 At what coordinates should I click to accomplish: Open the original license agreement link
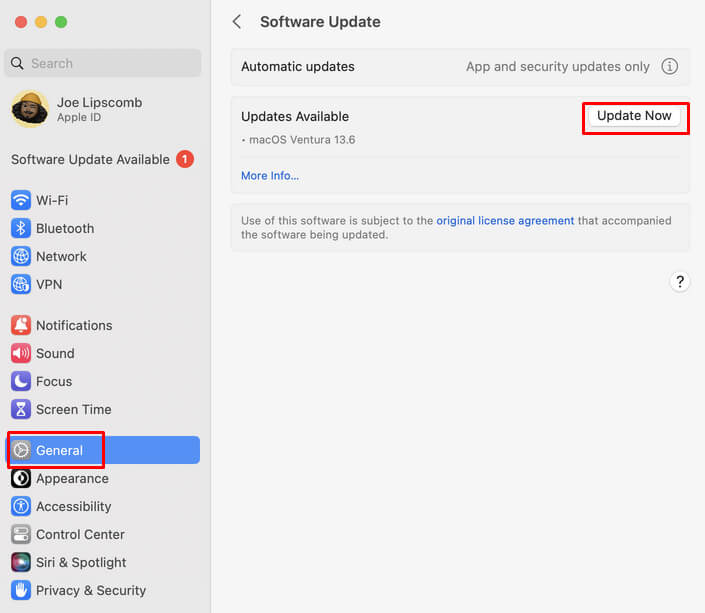505,221
